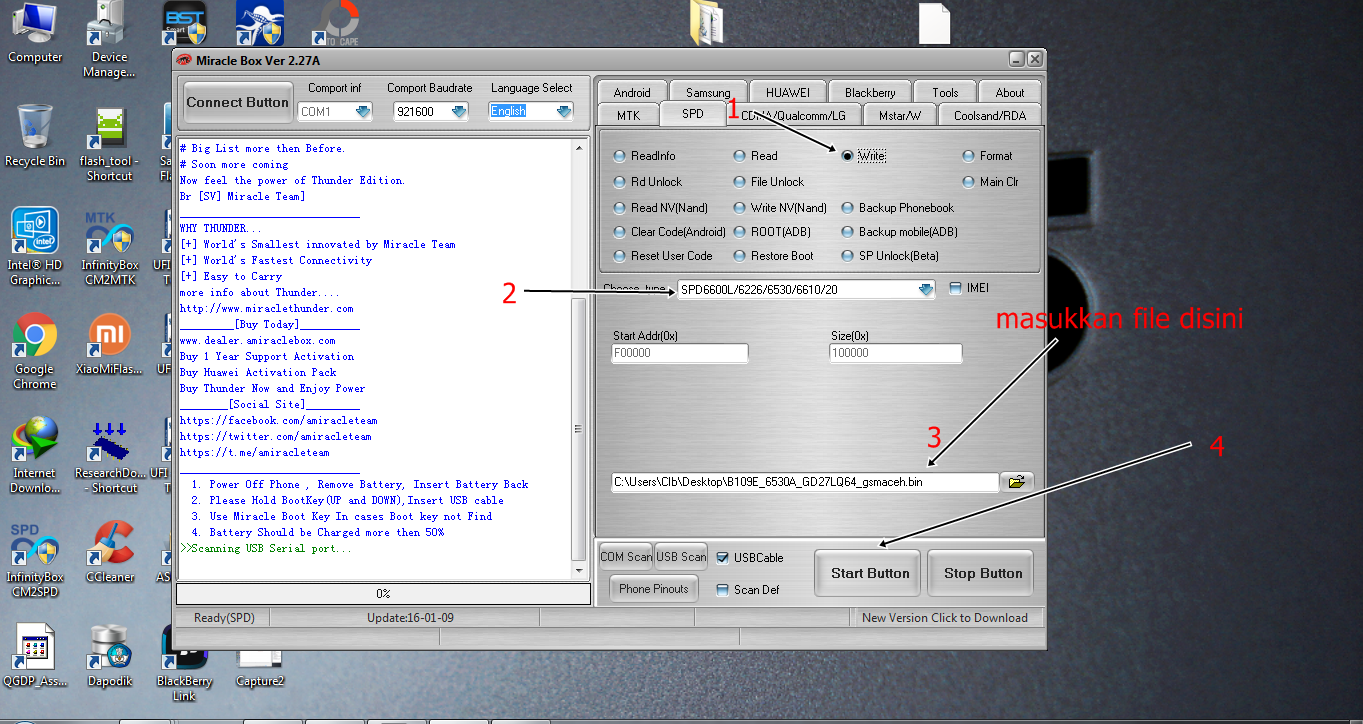Launch Internet Download Manager desktop icon
This screenshot has width=1363, height=724.
coord(35,455)
